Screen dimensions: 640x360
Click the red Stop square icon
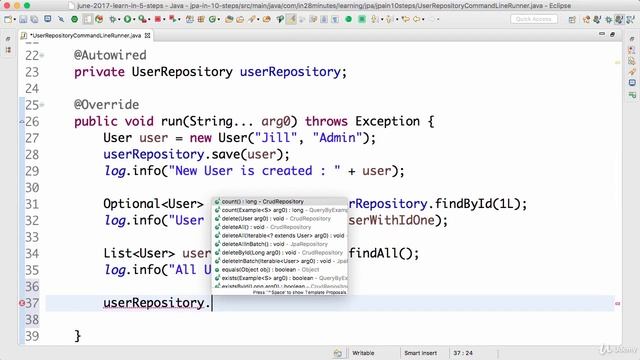tap(158, 19)
